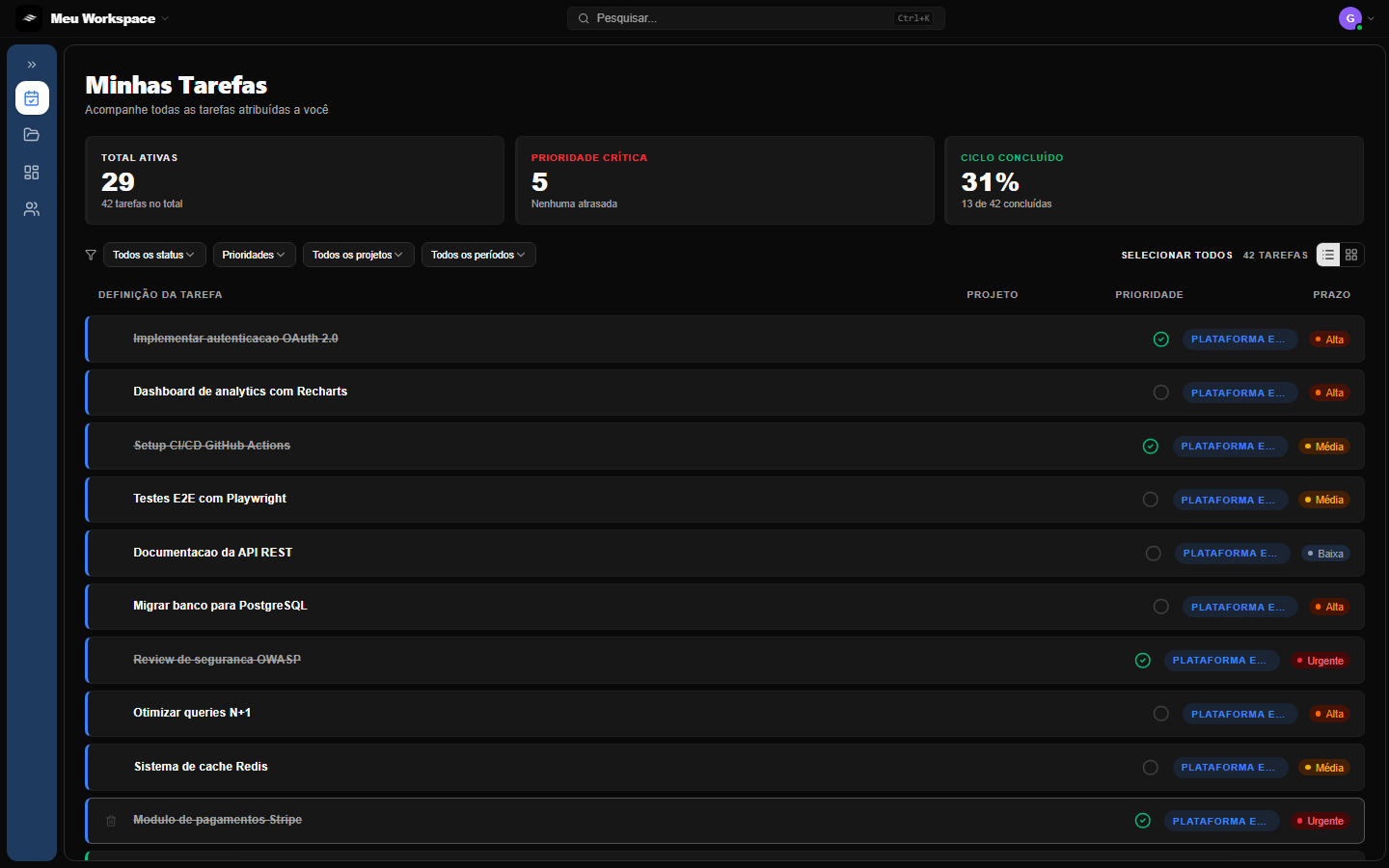The image size is (1389, 868).
Task: Uncheck completed Modulo de pagamentos Stripe task
Action: click(x=1143, y=821)
